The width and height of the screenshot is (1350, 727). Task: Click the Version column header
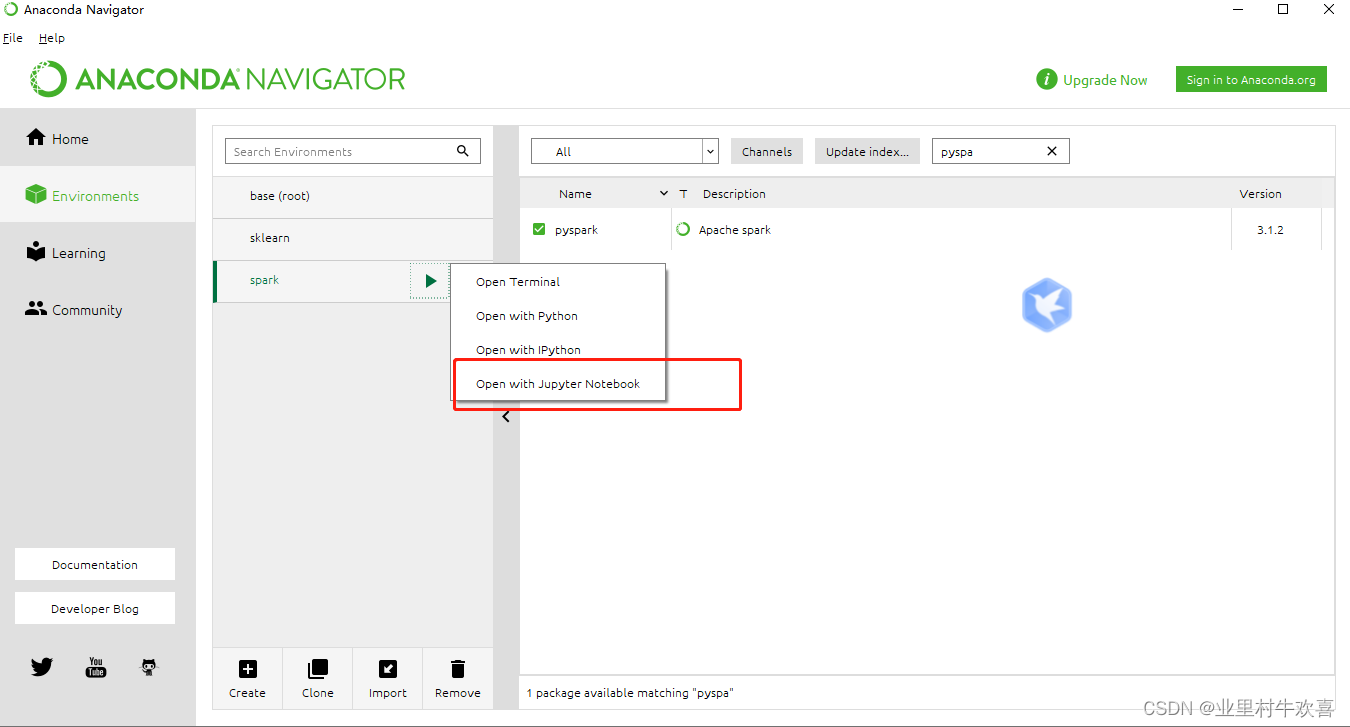coord(1260,194)
